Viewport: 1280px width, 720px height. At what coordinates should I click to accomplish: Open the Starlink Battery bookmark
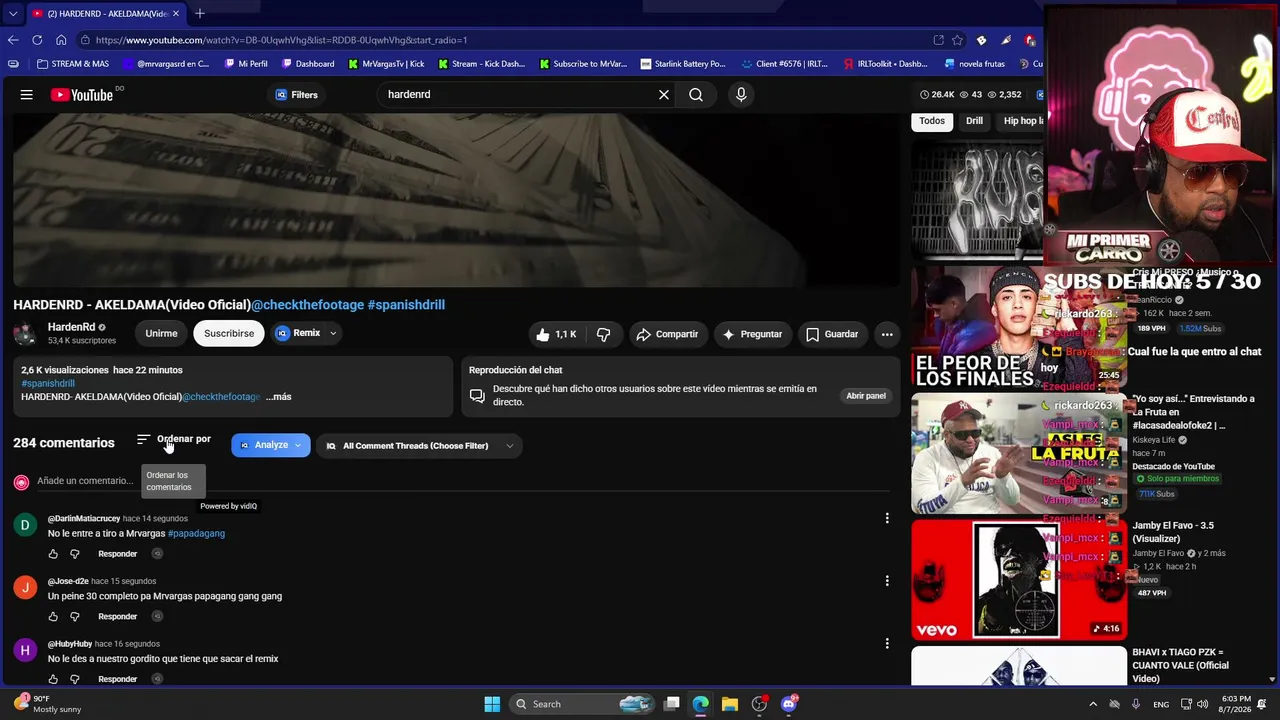(683, 64)
